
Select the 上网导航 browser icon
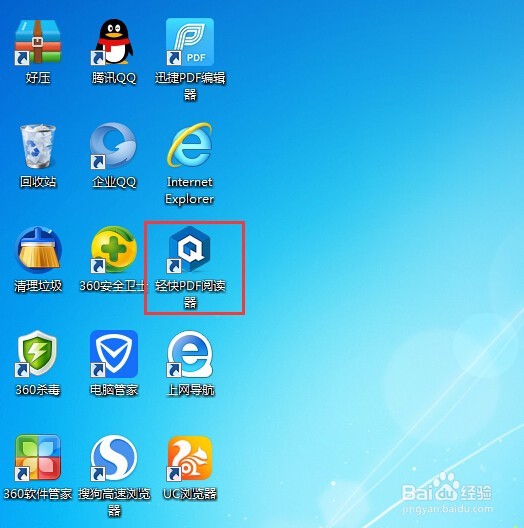[190, 354]
